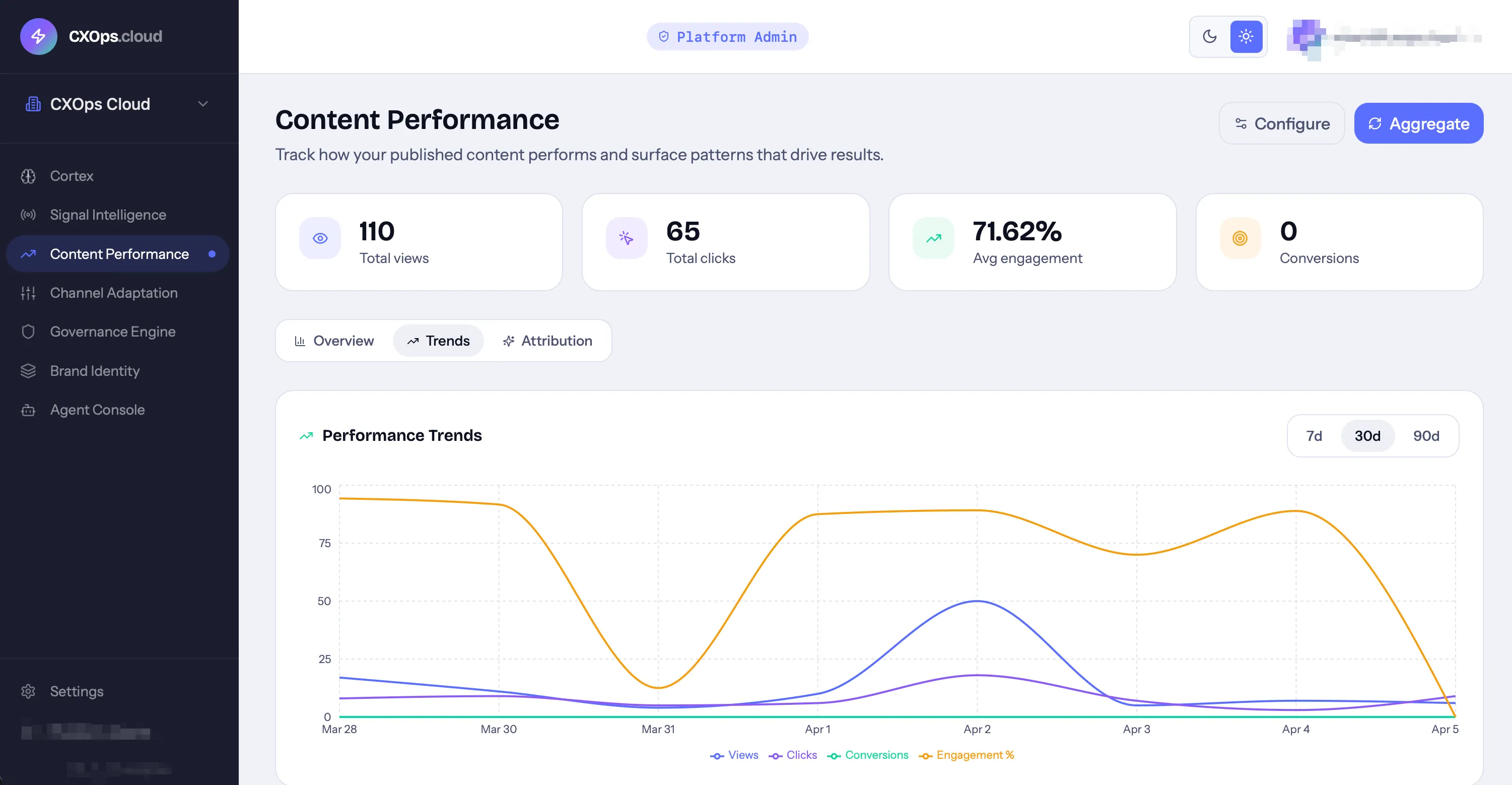1512x785 pixels.
Task: Toggle the Engagement % legend series
Action: click(966, 755)
